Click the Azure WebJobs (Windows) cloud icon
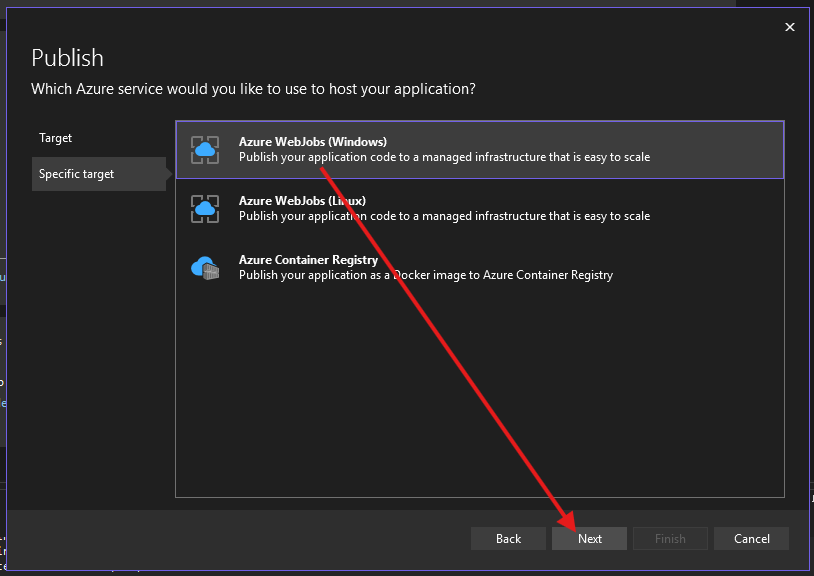 (205, 150)
